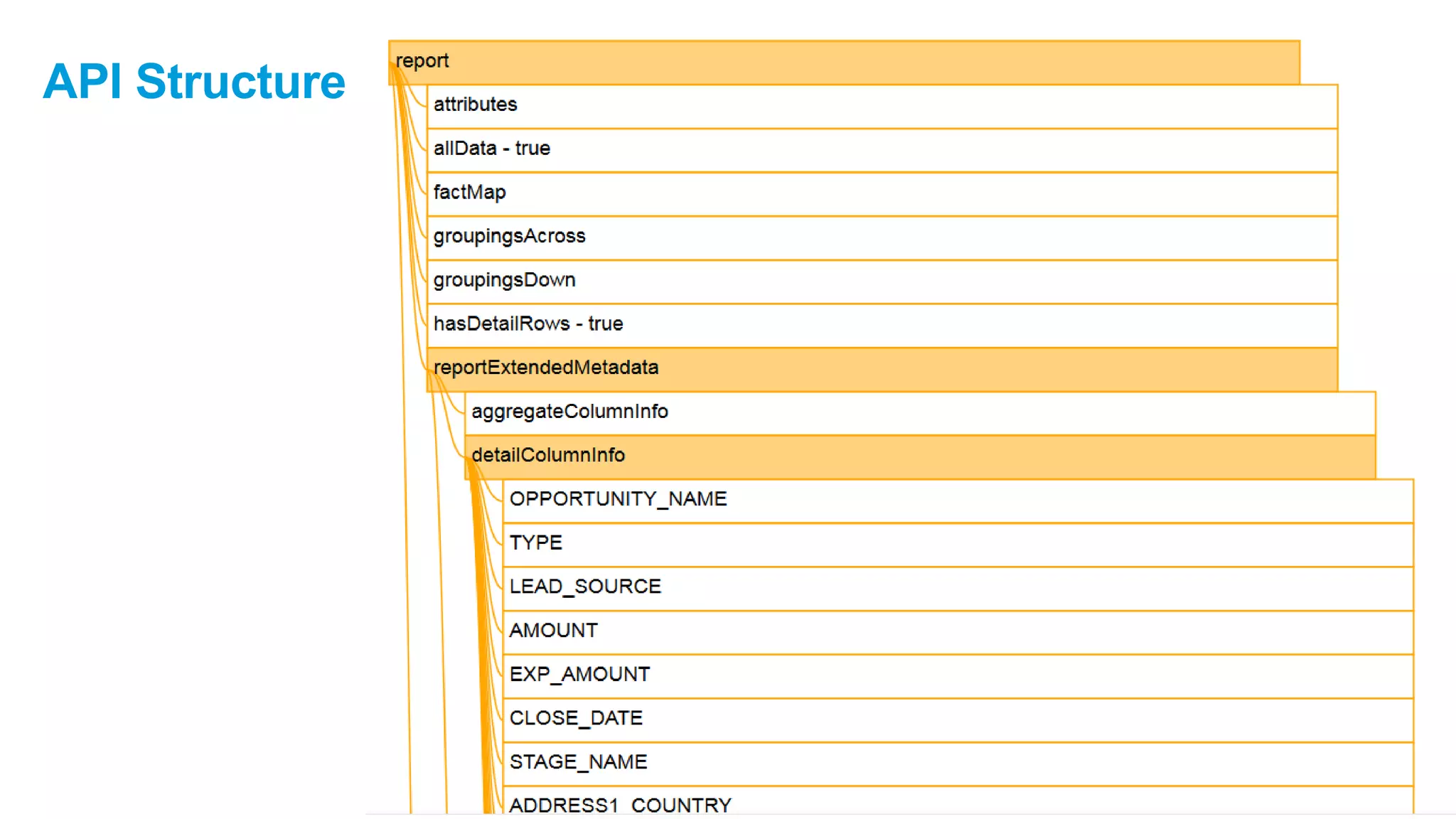This screenshot has width=1456, height=819.
Task: Select the AMOUNT column entry
Action: point(958,633)
